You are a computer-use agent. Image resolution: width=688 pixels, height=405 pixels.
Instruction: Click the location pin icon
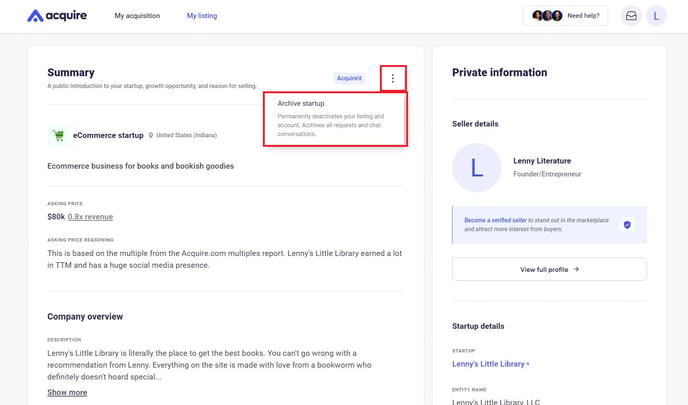tap(150, 135)
